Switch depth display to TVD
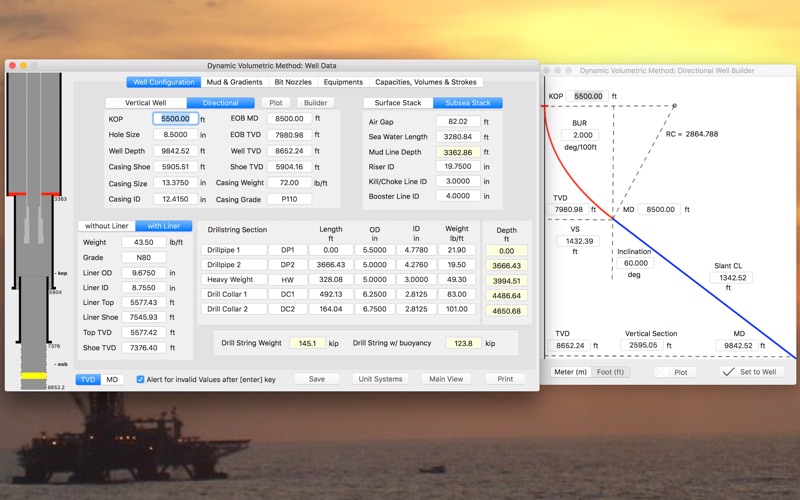Image resolution: width=800 pixels, height=500 pixels. click(88, 380)
